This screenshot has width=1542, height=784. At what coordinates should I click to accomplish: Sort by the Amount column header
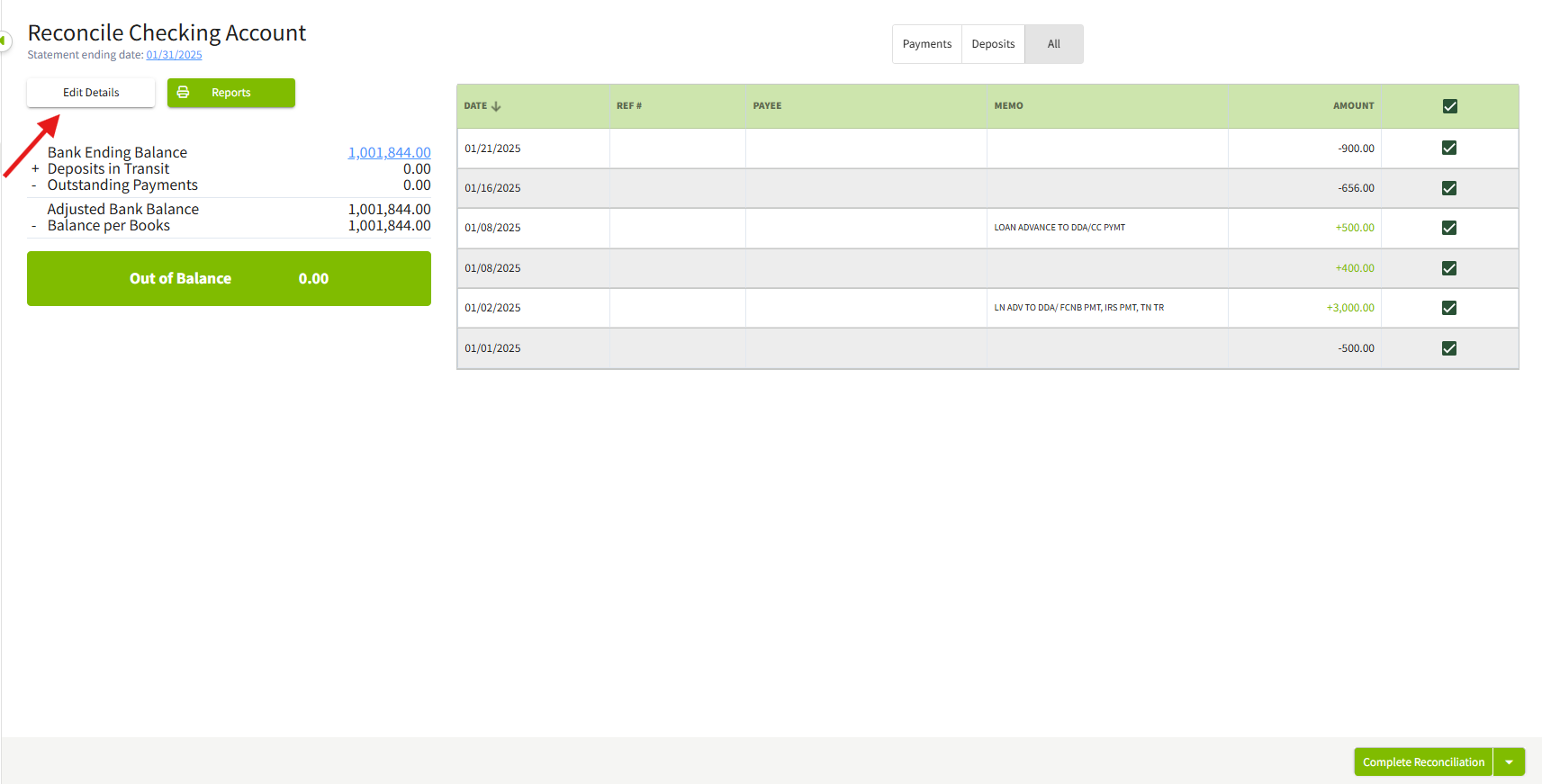[1353, 106]
